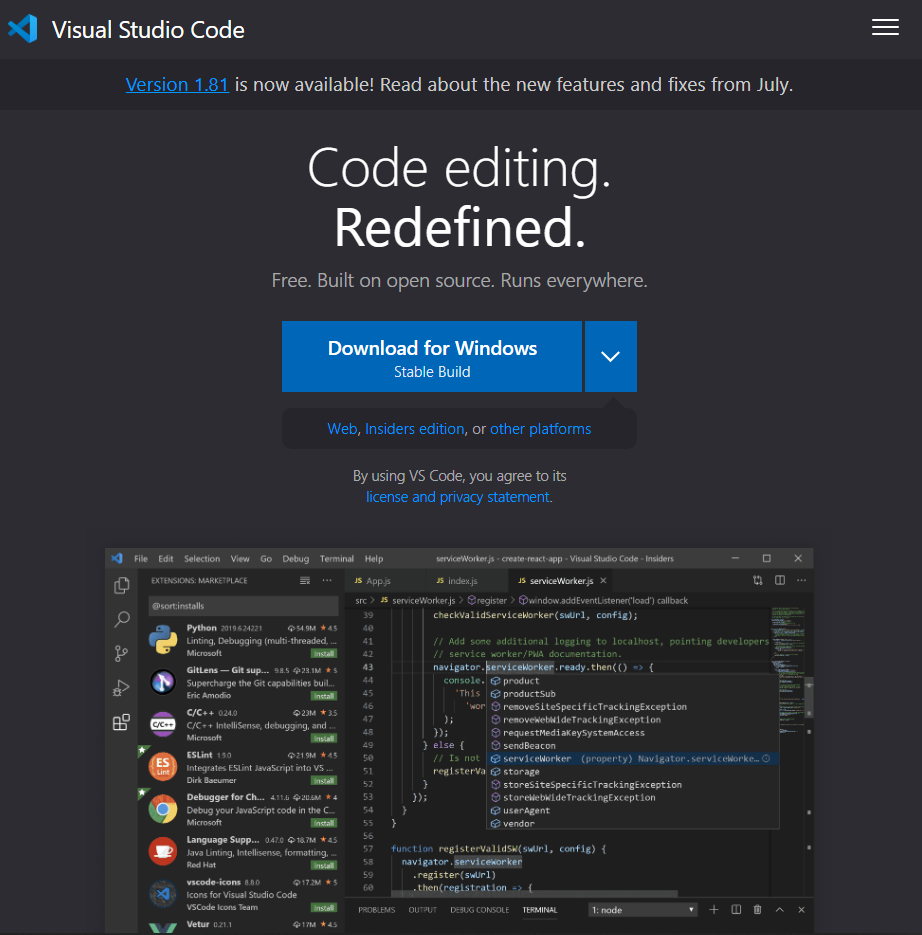The image size is (922, 935).
Task: Click the split terminal icon
Action: tap(736, 910)
